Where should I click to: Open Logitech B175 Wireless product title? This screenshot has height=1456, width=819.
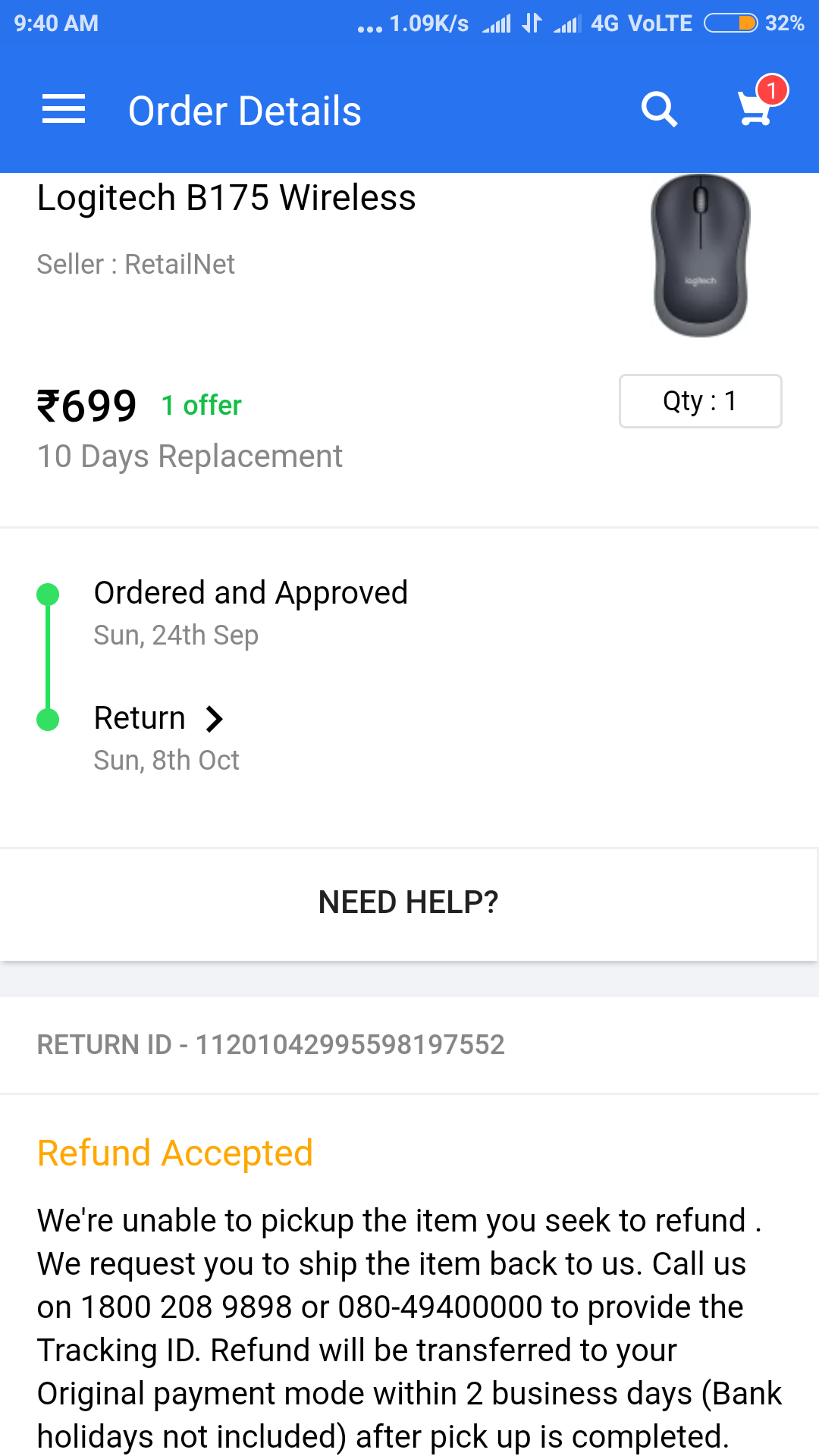226,198
